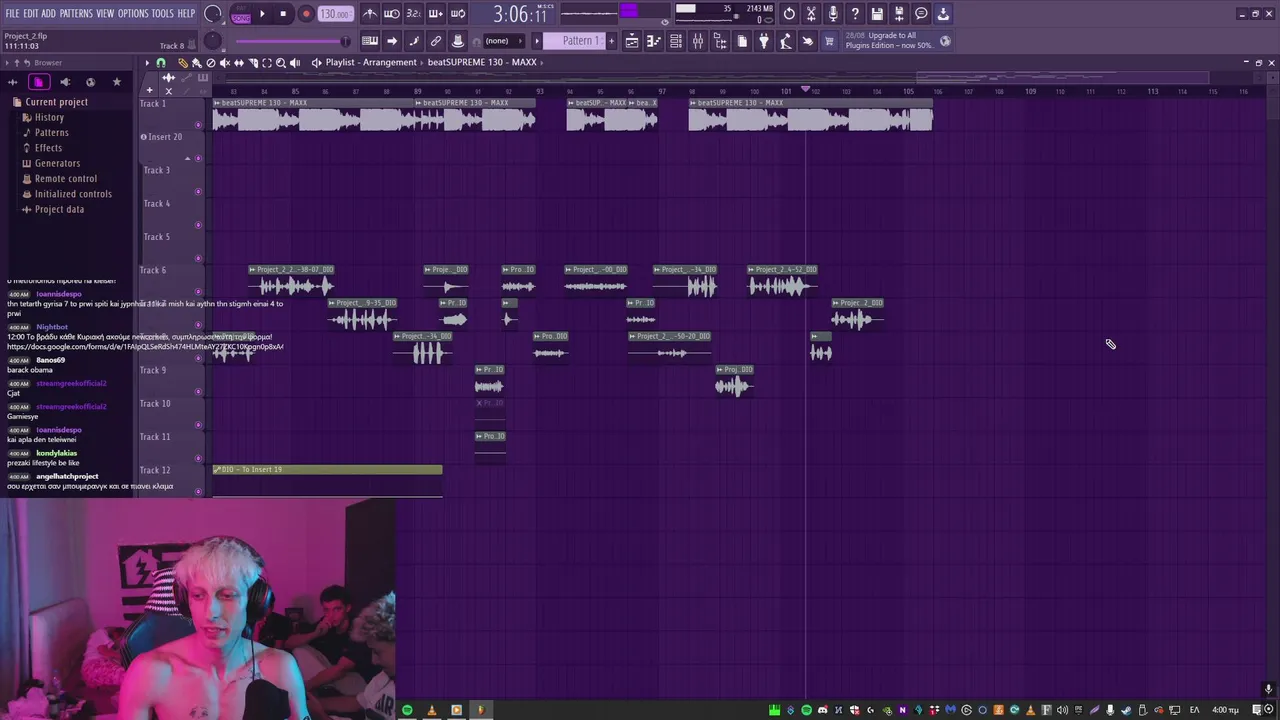Viewport: 1280px width, 720px height.
Task: Open the TOOLS menu
Action: [x=163, y=13]
